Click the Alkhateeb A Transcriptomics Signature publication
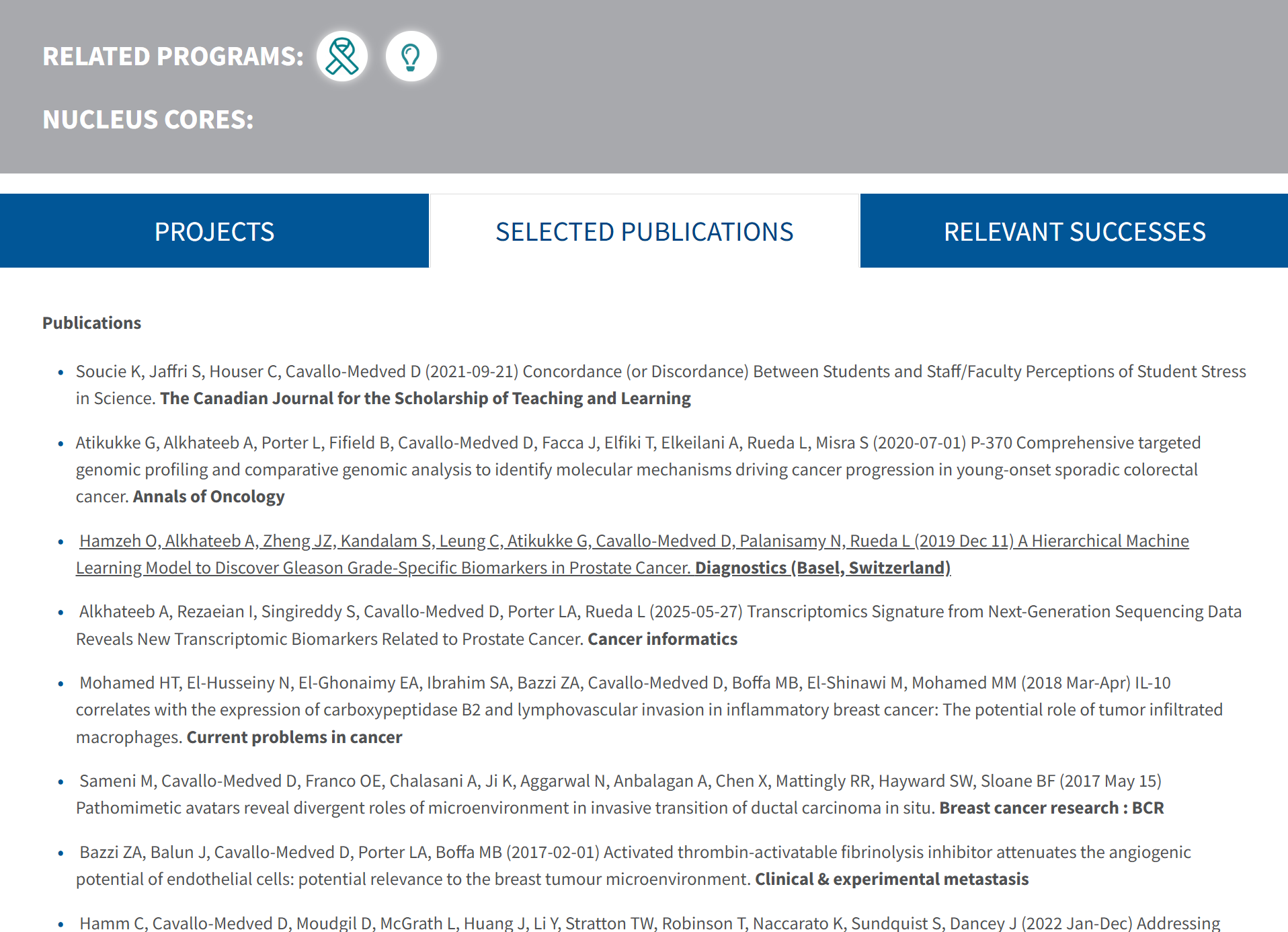This screenshot has width=1288, height=932. pyautogui.click(x=659, y=625)
